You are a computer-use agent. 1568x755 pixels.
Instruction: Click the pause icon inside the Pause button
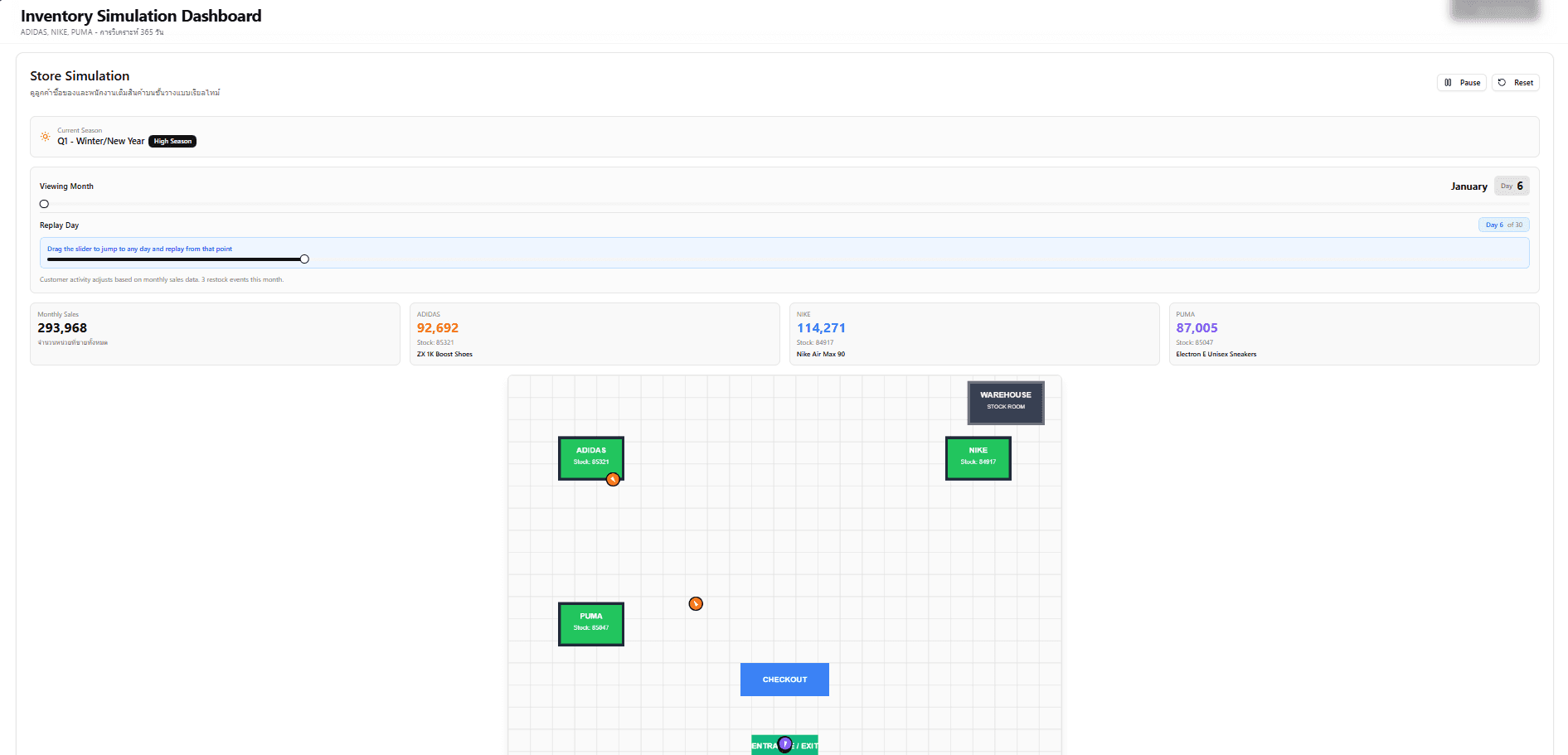(x=1449, y=82)
